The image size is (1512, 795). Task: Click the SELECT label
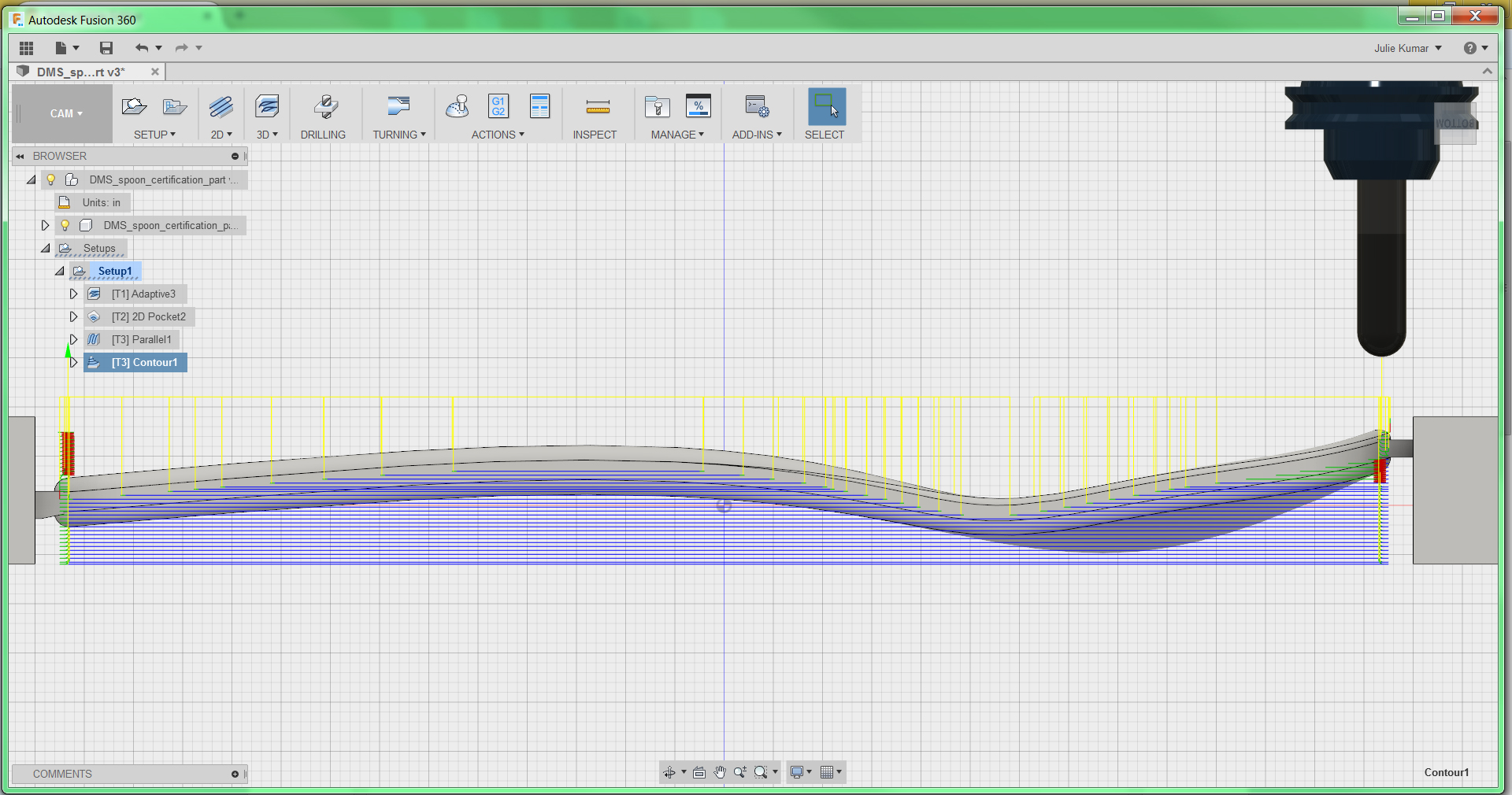tap(825, 135)
